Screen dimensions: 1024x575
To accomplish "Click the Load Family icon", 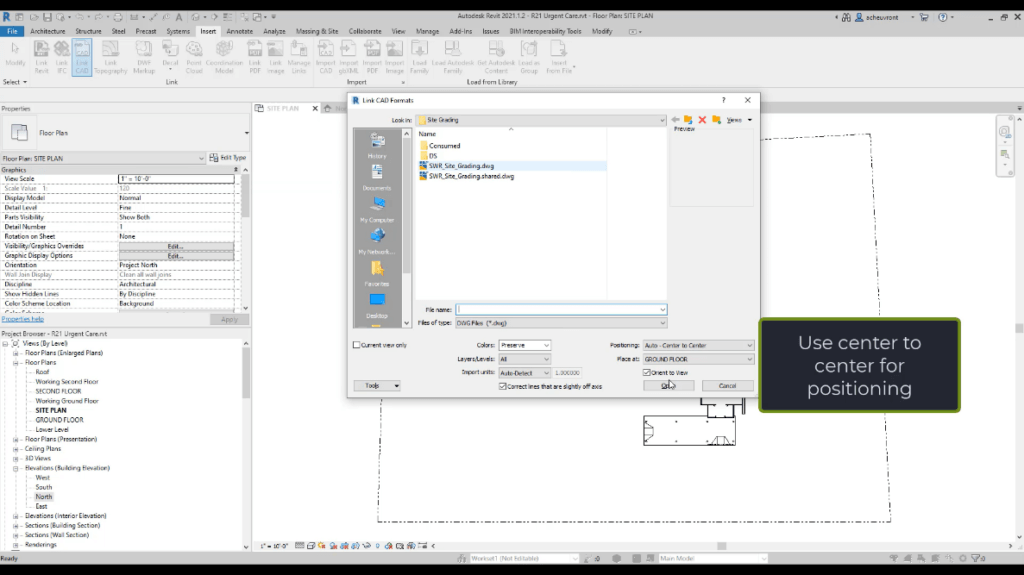I will click(421, 56).
